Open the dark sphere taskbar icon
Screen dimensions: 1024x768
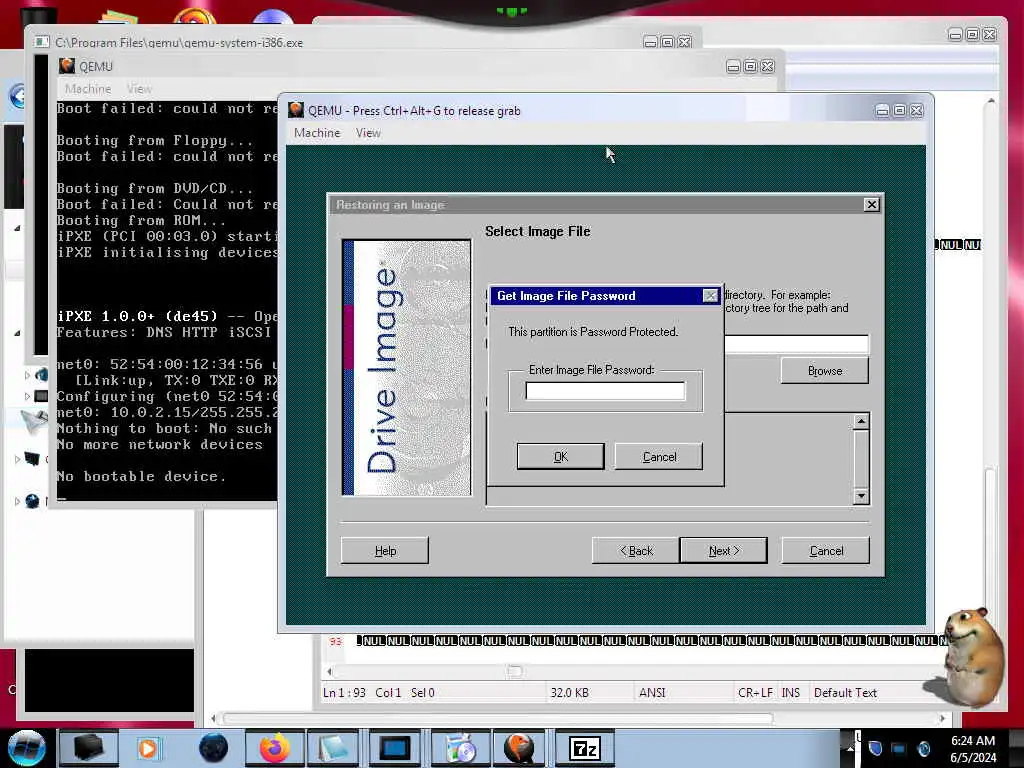click(x=213, y=748)
